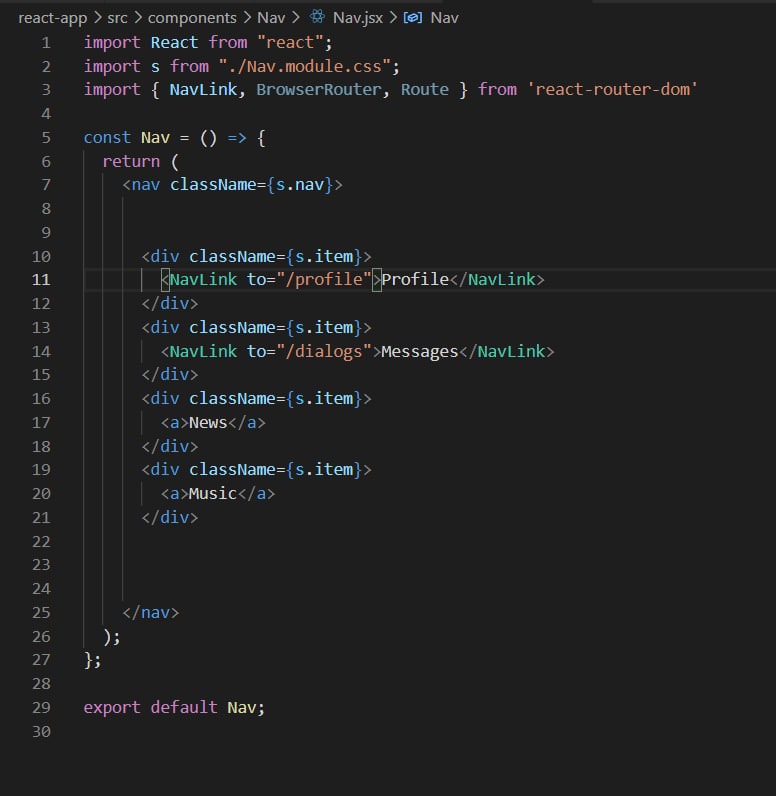Click "const" keyword on line 5
Image resolution: width=776 pixels, height=796 pixels.
107,138
